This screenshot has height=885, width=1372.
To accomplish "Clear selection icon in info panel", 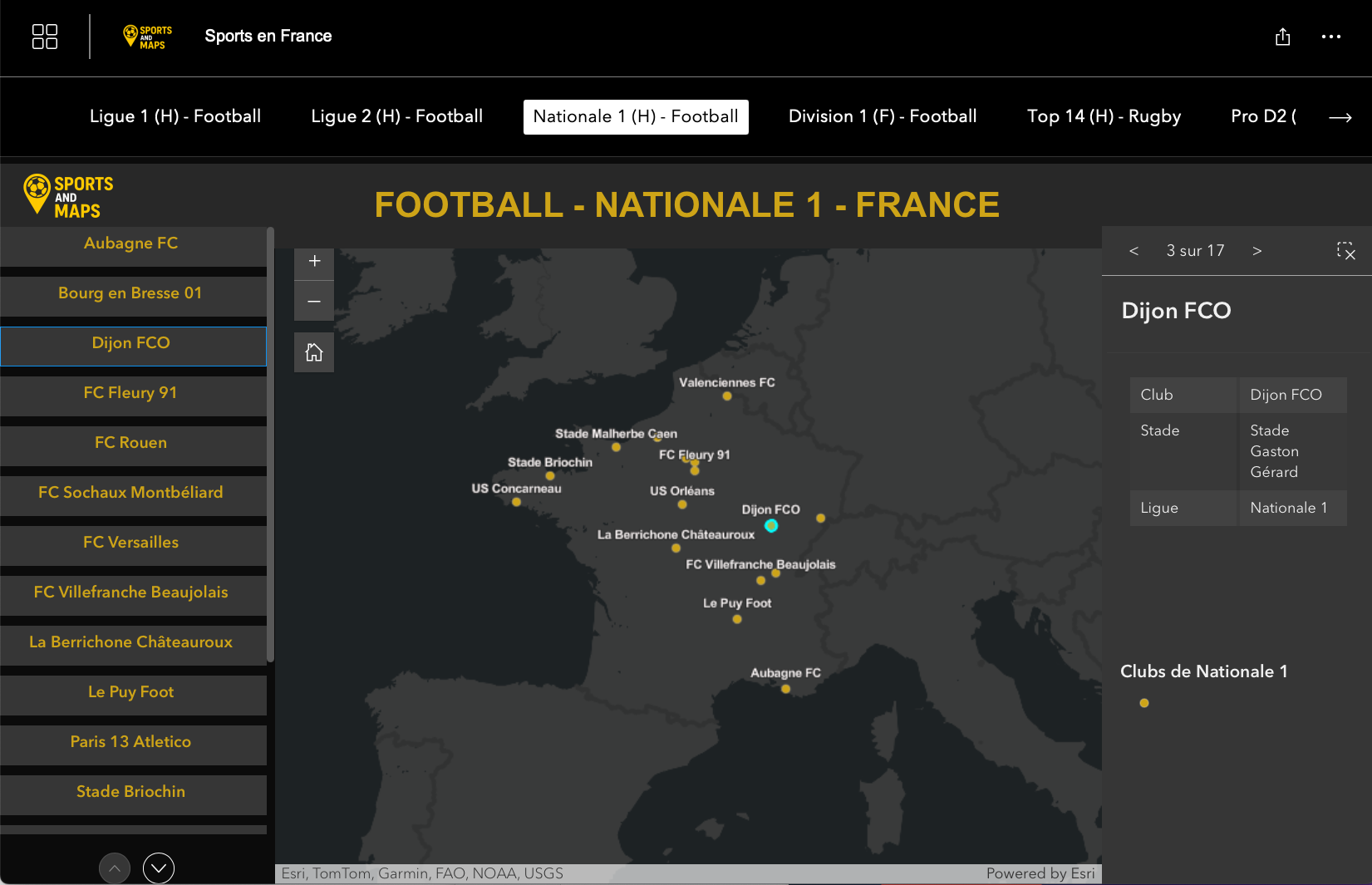I will tap(1345, 251).
